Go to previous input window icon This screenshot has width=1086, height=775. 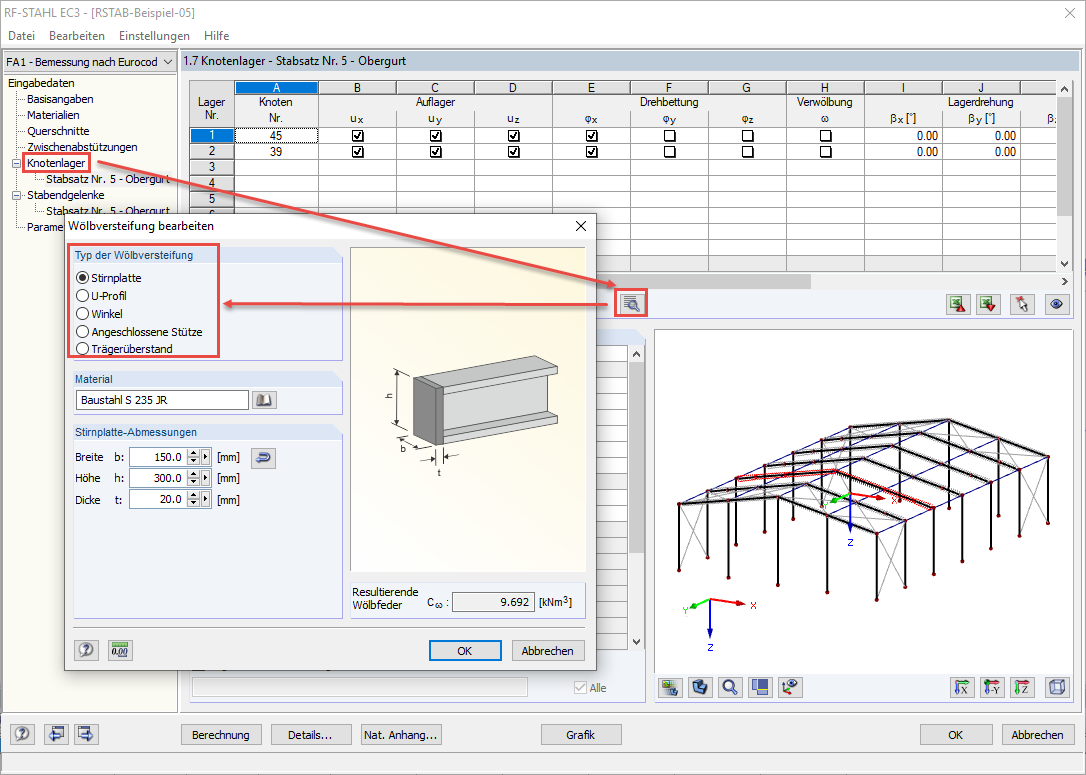56,733
